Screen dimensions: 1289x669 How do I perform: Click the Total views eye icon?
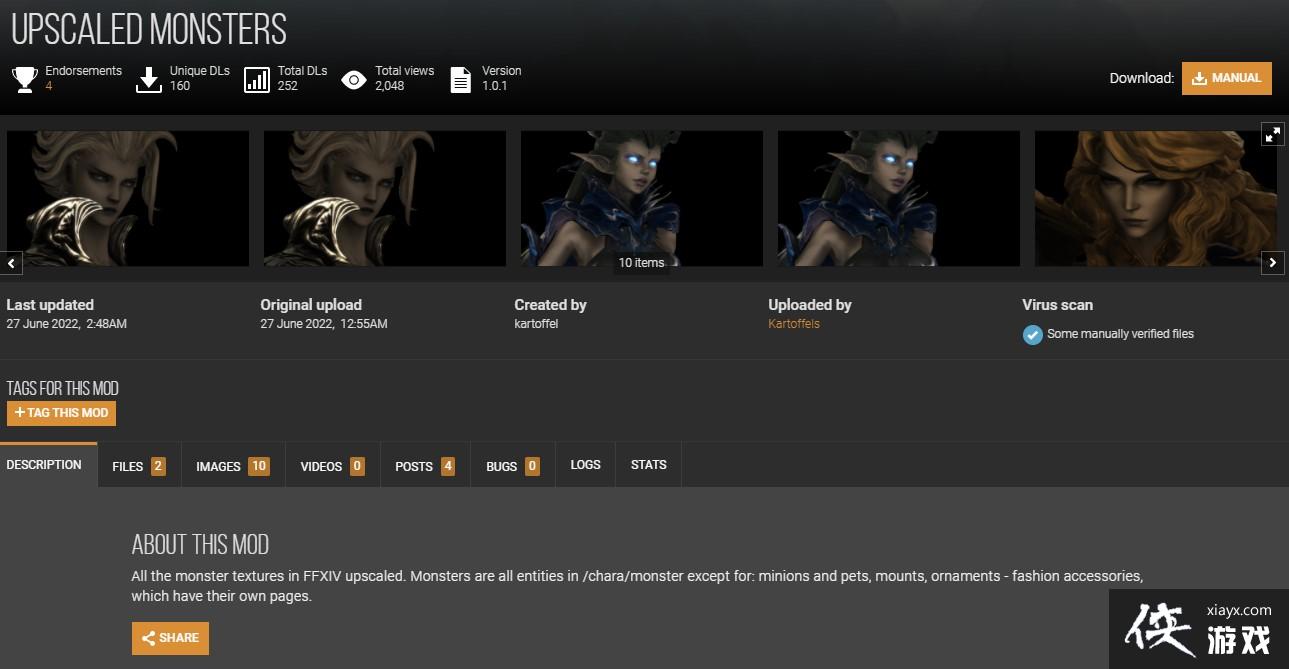(354, 80)
